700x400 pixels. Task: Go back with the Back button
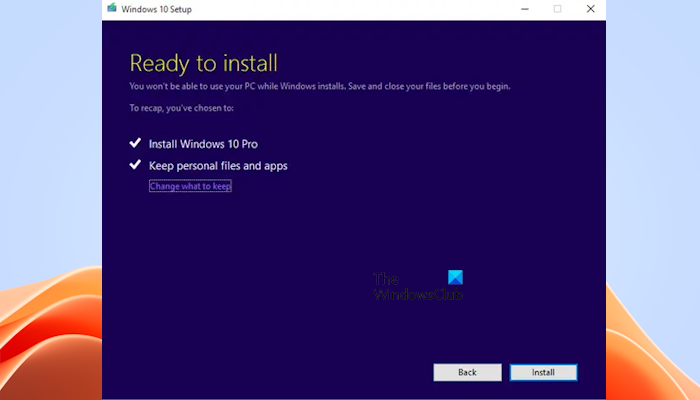click(467, 372)
